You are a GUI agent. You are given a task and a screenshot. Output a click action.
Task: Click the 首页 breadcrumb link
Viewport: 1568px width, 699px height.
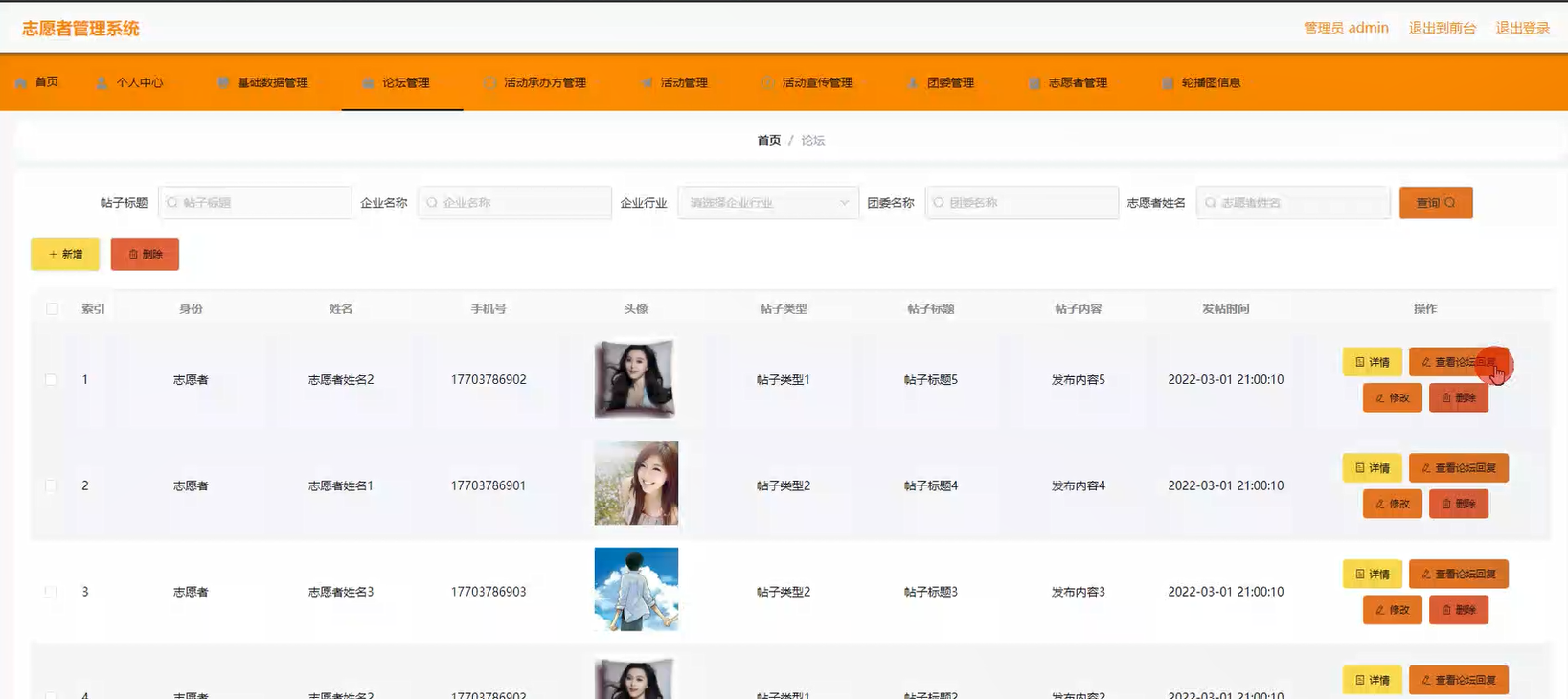(x=768, y=140)
